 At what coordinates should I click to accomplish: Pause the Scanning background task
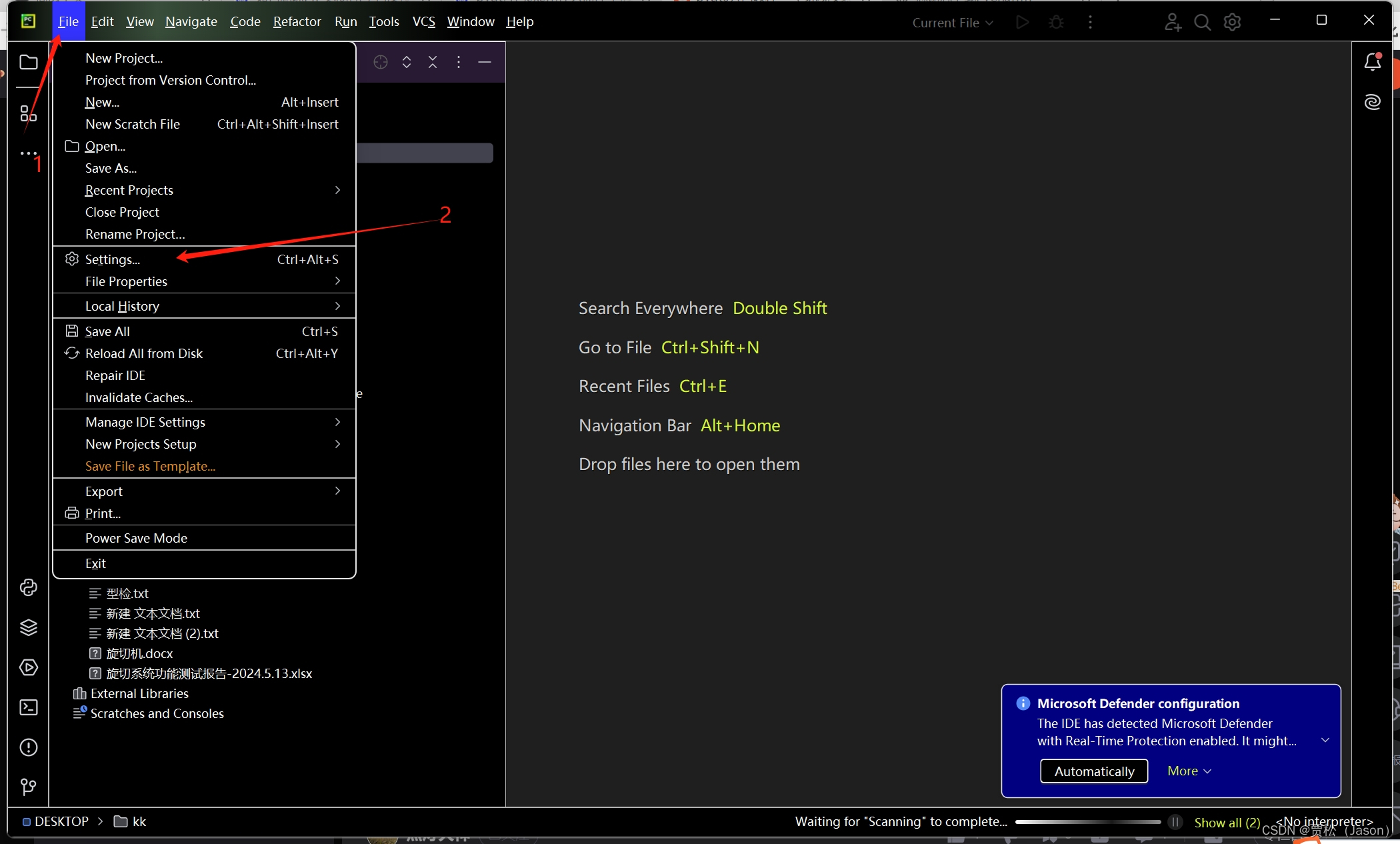pos(1175,822)
